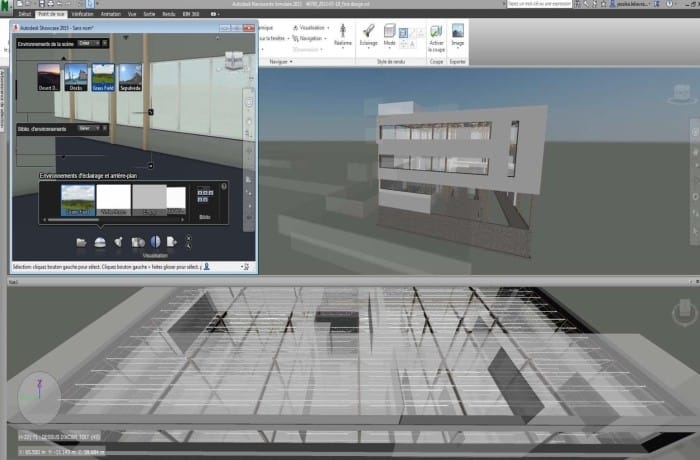The width and height of the screenshot is (700, 460).
Task: Open dropdown arrow in Environnements de la scène header
Action: tap(98, 43)
